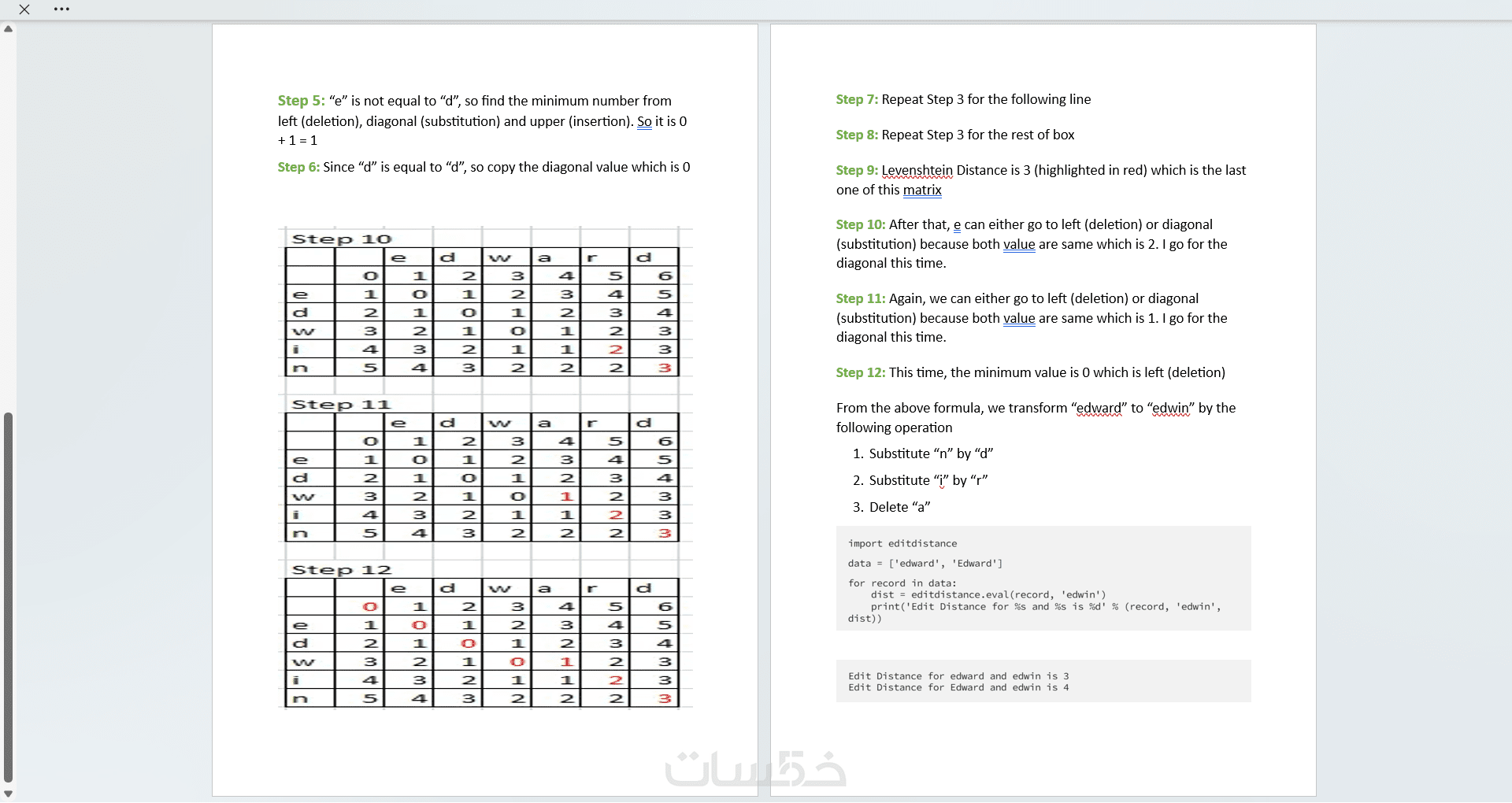Image resolution: width=1512 pixels, height=803 pixels.
Task: Click the Step 12 matrix image
Action: [x=485, y=634]
